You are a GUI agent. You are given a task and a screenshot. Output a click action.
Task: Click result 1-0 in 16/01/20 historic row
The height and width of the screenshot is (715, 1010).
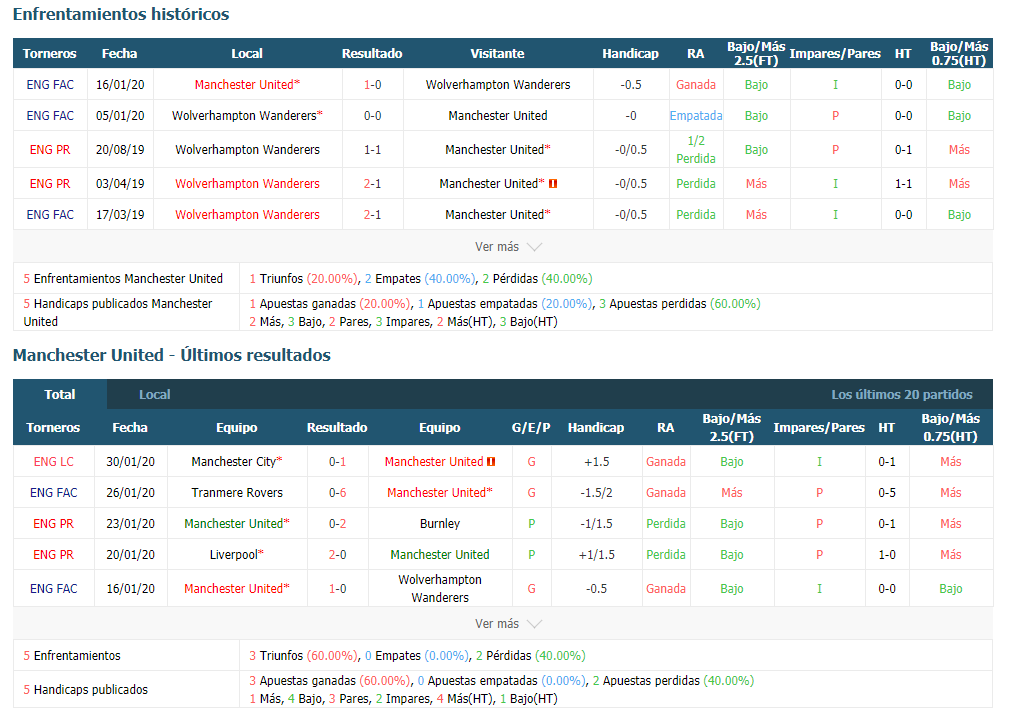372,84
